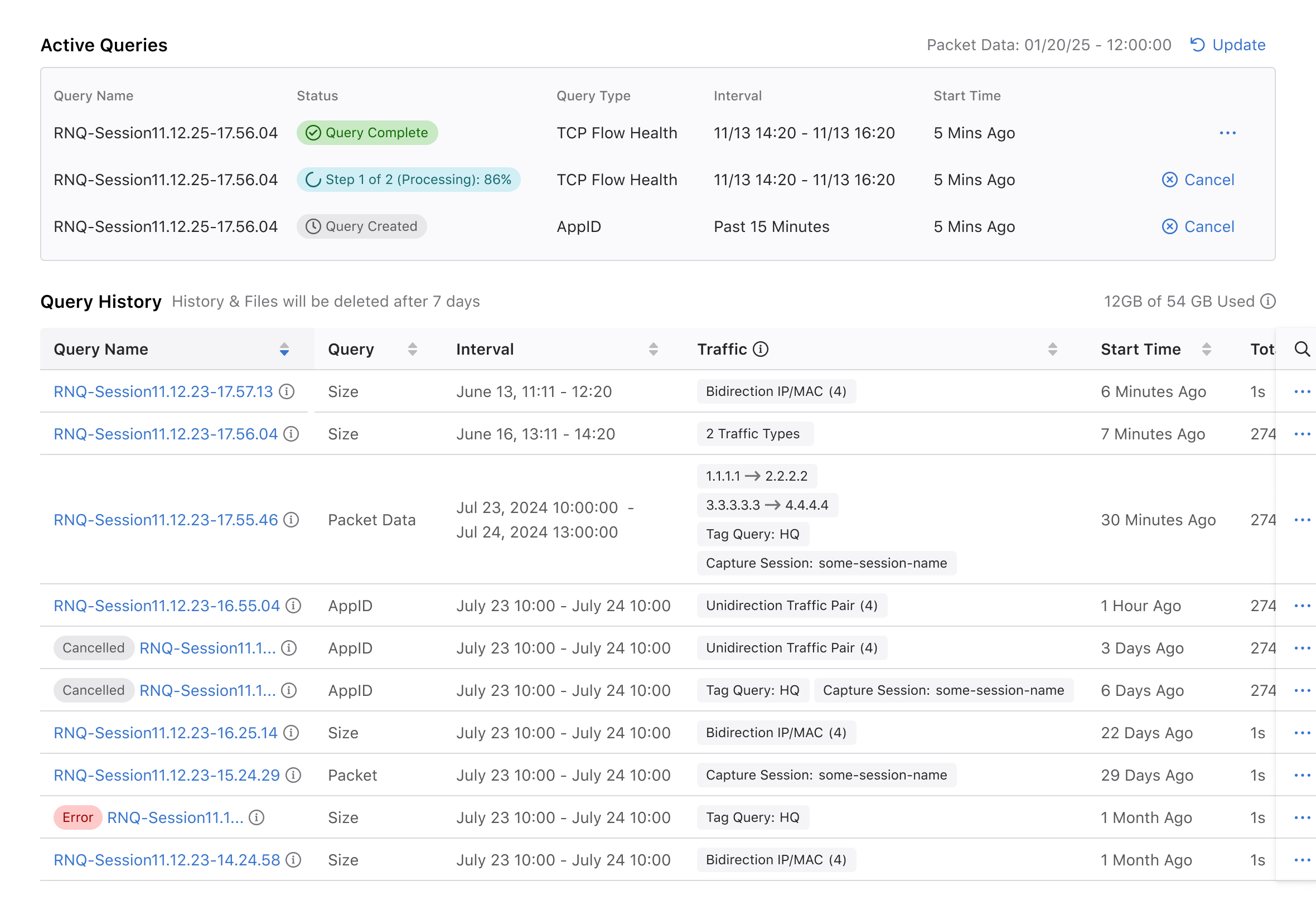Click the 1.1.1.1 to 2.2.2.2 traffic chip
Image resolution: width=1316 pixels, height=910 pixels.
pos(757,476)
